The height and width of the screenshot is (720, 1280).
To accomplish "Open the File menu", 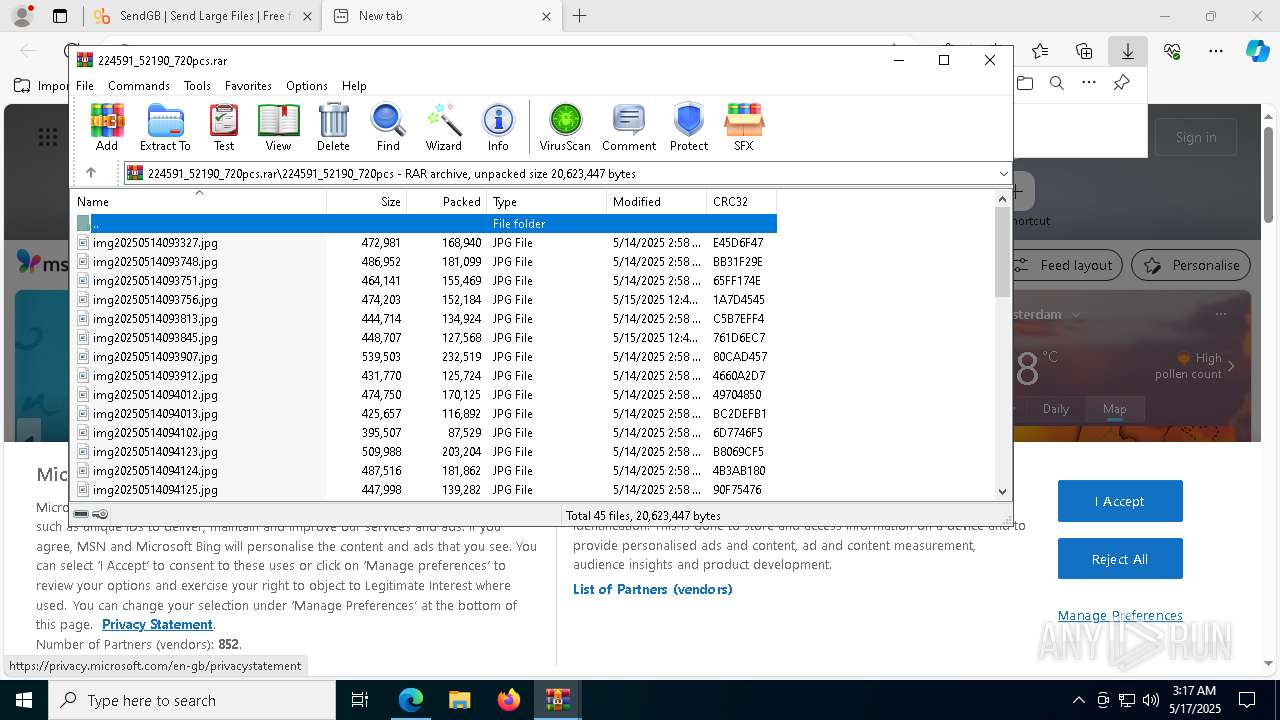I will [85, 86].
